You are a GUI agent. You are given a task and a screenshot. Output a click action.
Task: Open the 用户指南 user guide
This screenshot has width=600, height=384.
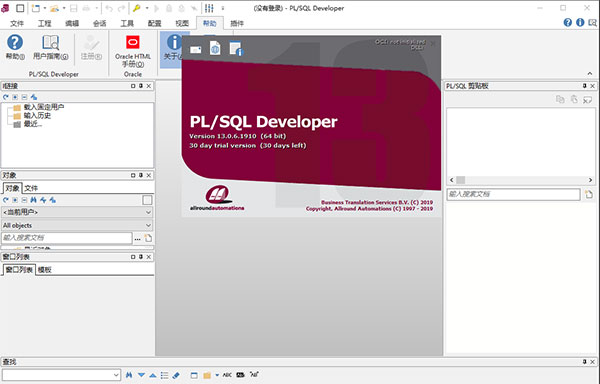coord(51,47)
